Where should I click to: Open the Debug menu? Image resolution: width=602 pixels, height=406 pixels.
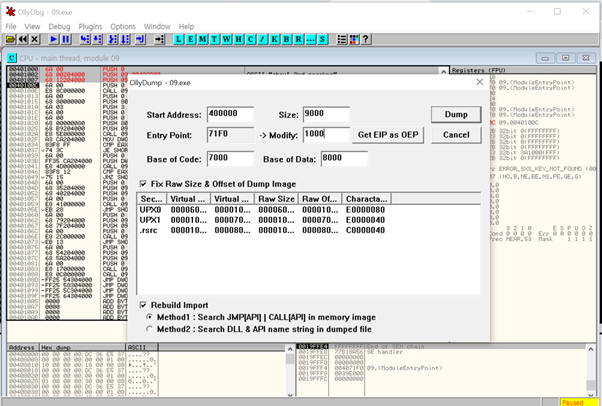click(59, 27)
